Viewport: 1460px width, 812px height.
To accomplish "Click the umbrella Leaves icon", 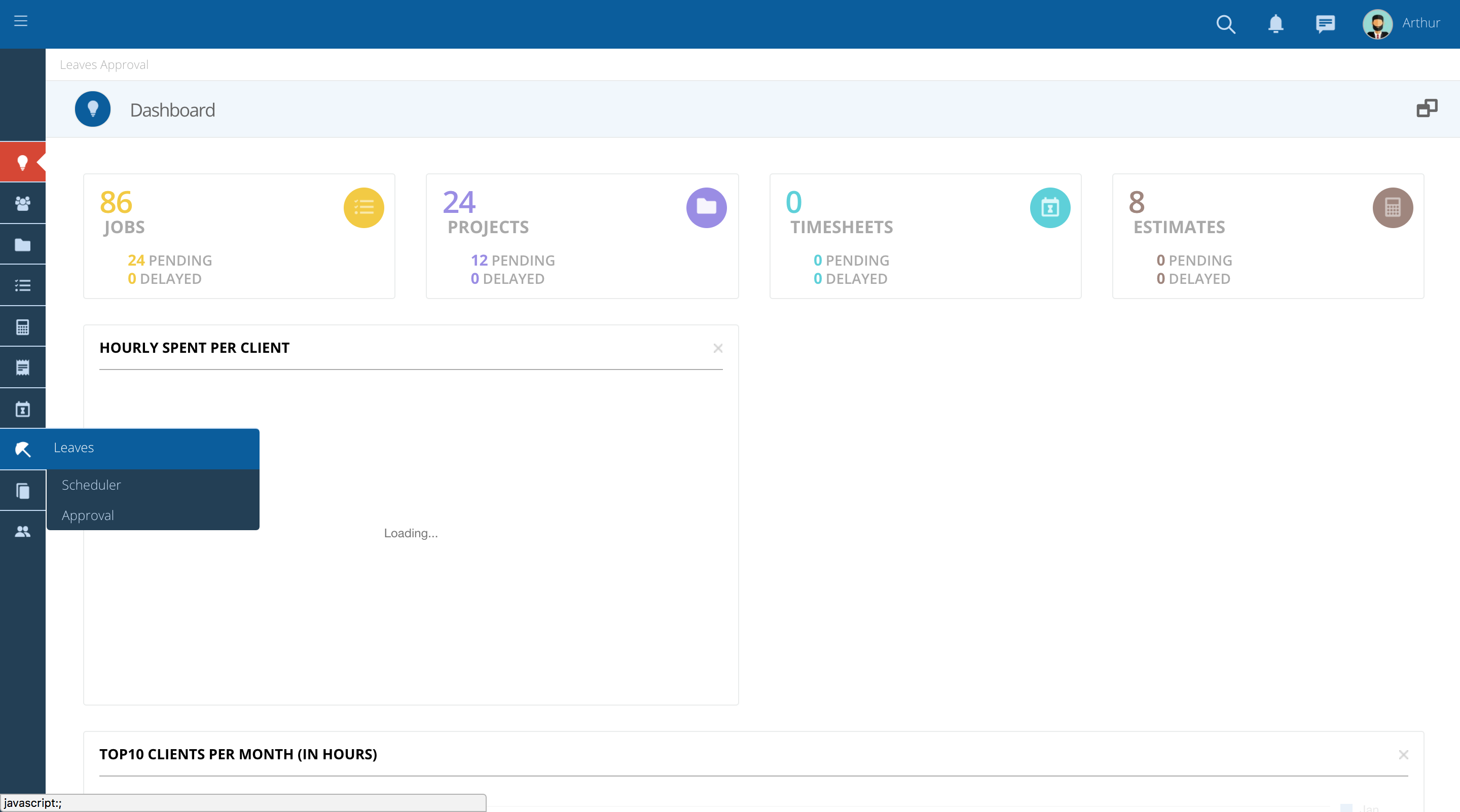I will pos(23,449).
